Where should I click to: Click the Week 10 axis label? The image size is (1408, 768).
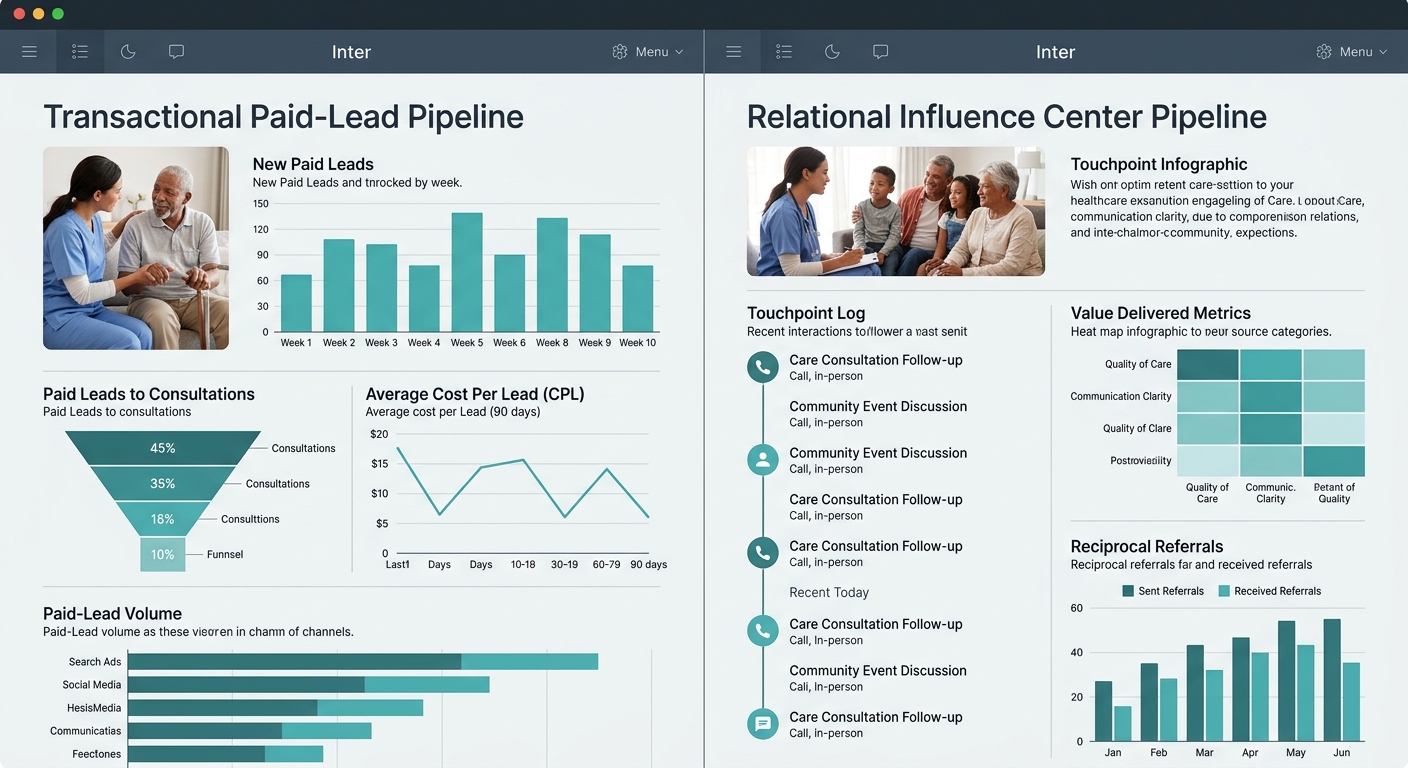[x=638, y=343]
